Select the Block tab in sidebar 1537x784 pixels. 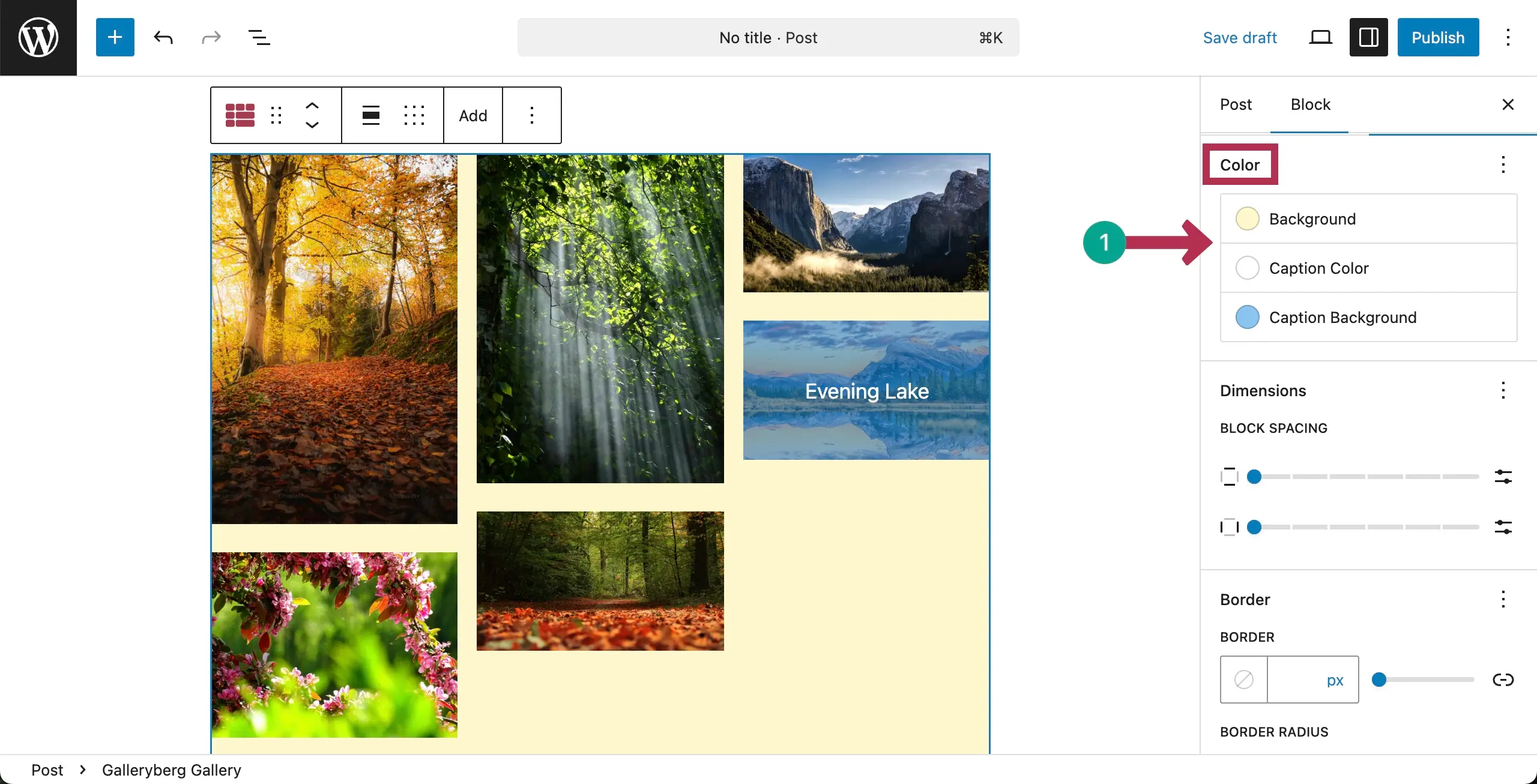point(1310,104)
